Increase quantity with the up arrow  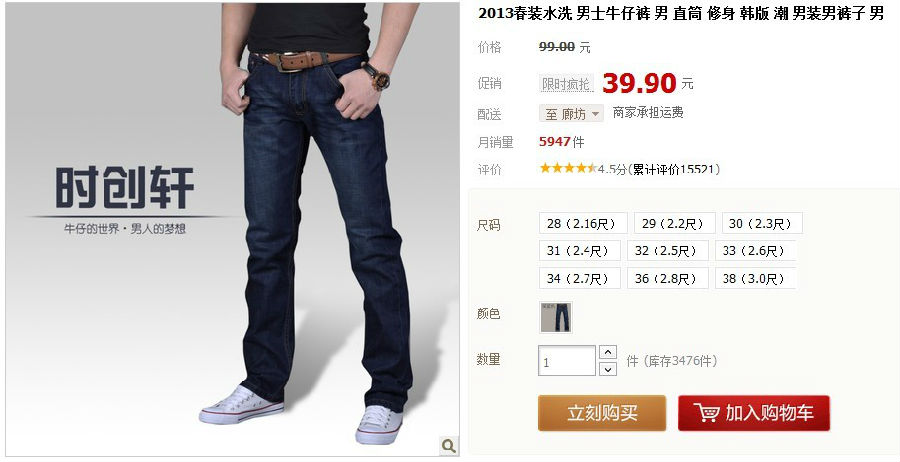(x=607, y=352)
